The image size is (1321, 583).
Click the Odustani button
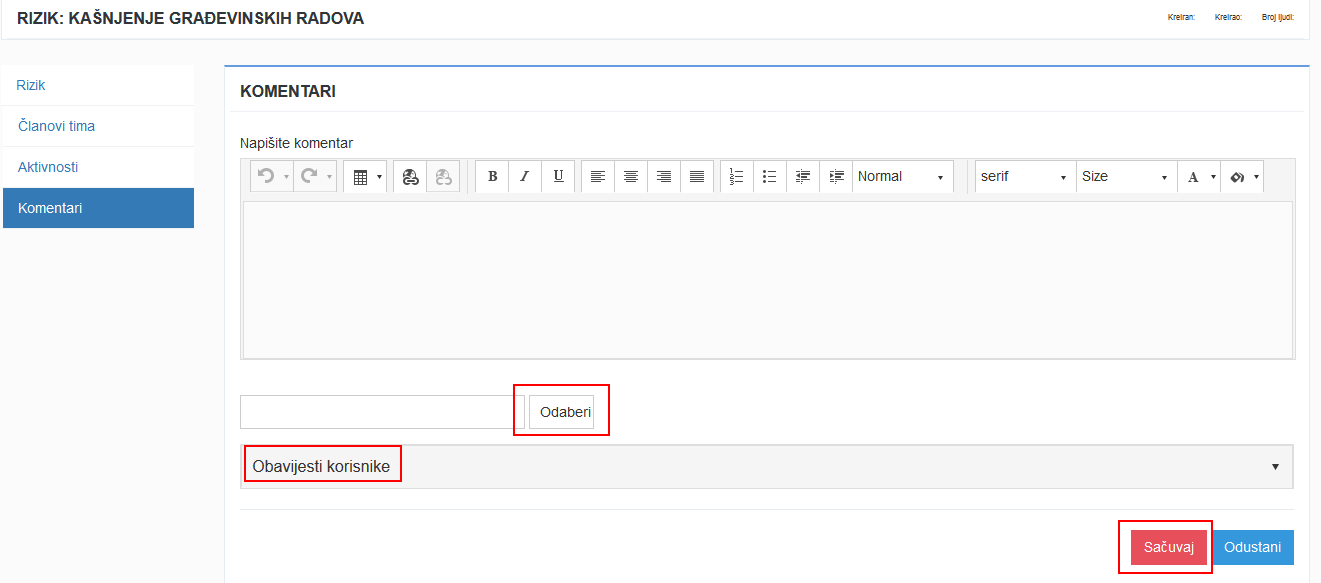click(1253, 547)
